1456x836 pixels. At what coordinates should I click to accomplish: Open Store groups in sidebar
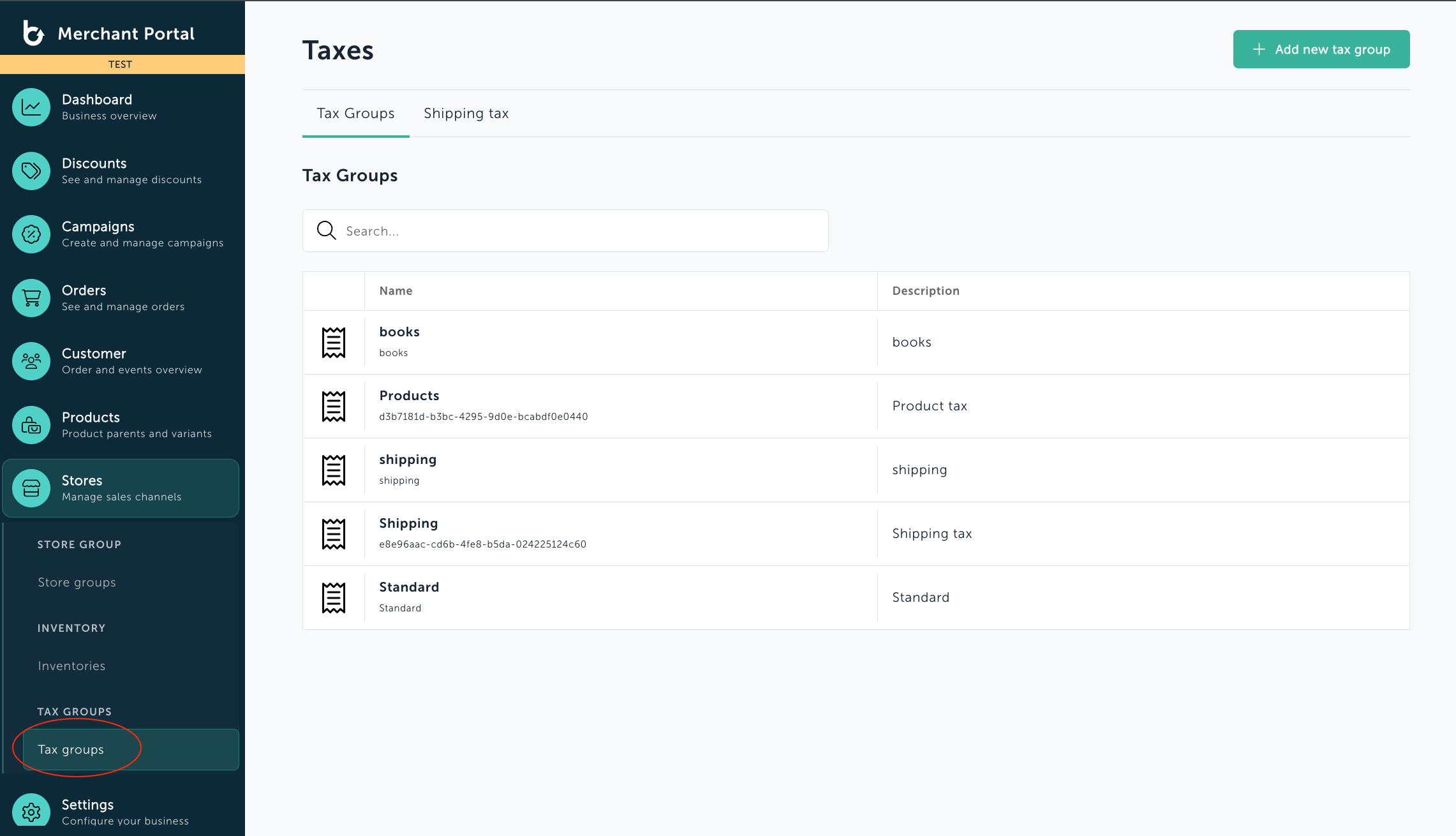(x=77, y=582)
